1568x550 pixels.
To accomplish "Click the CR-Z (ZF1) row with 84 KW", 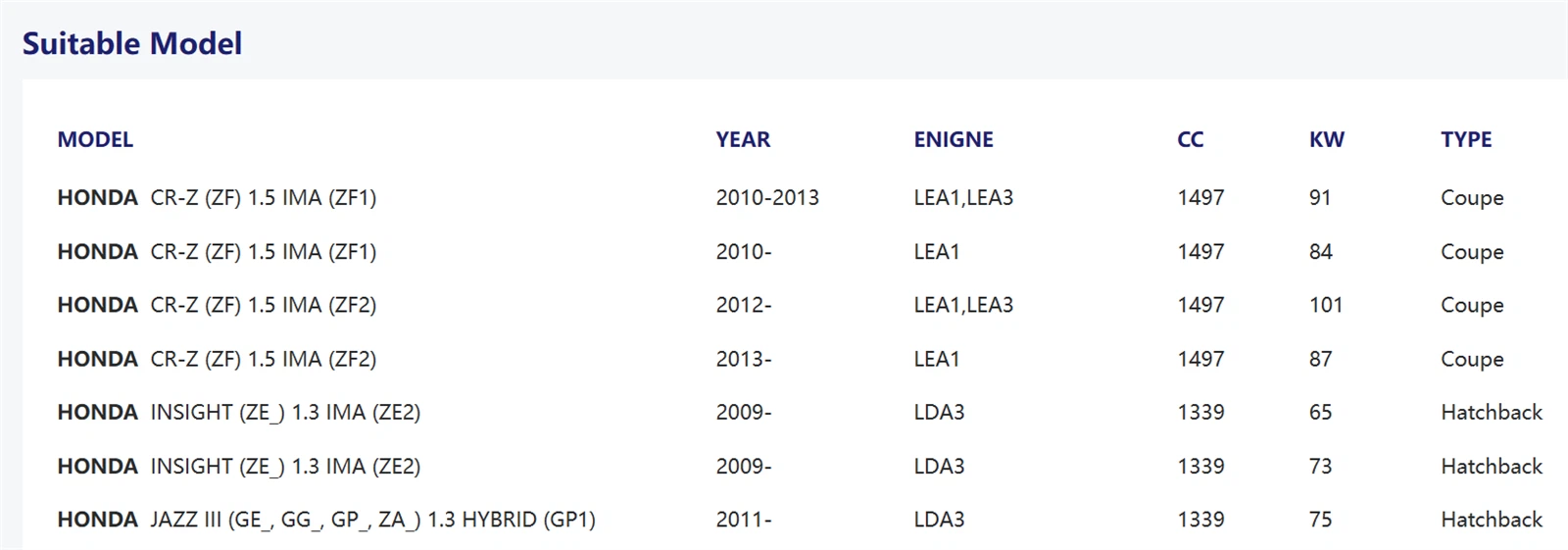I will (x=794, y=251).
